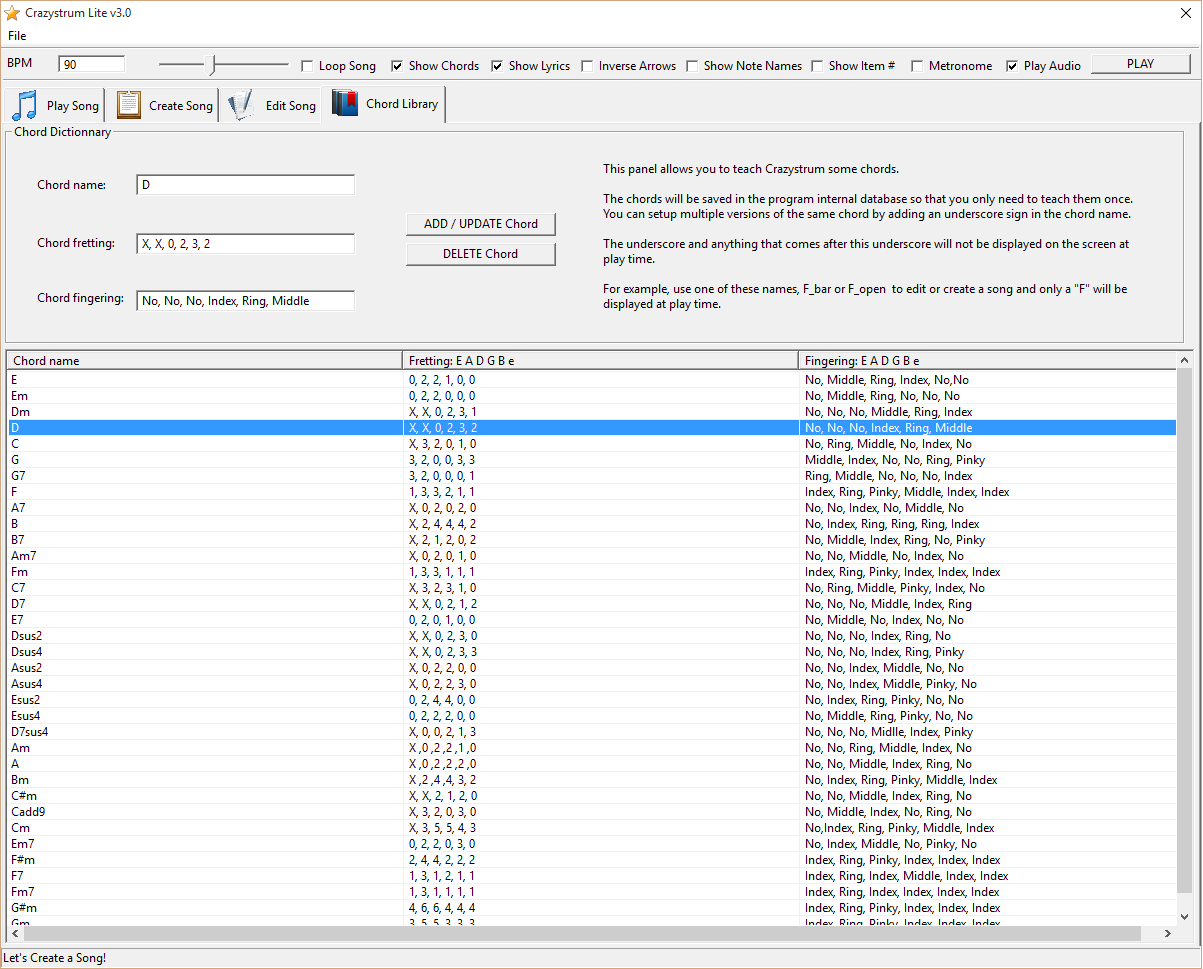Viewport: 1203px width, 969px height.
Task: Click the star app icon in title bar
Action: pyautogui.click(x=12, y=13)
